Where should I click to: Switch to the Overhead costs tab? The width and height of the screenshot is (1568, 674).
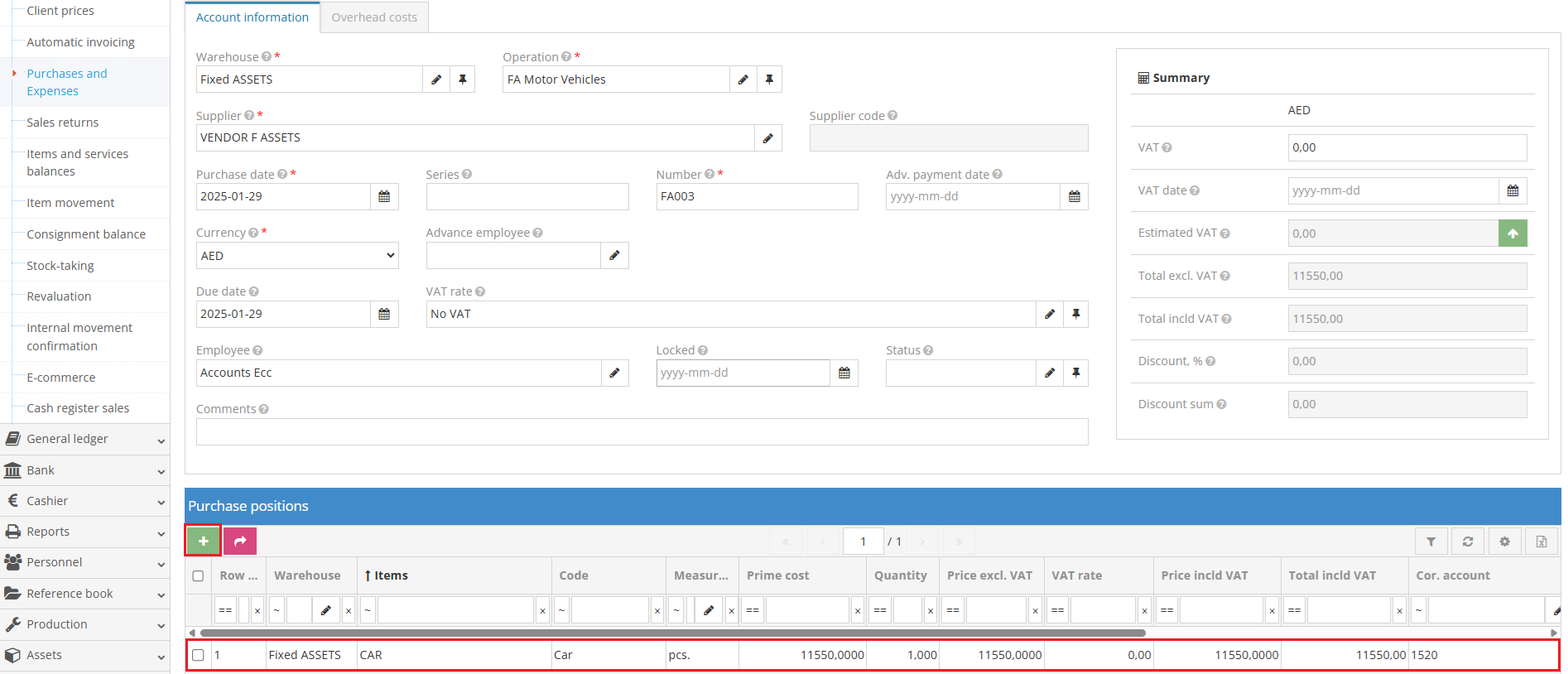coord(374,17)
